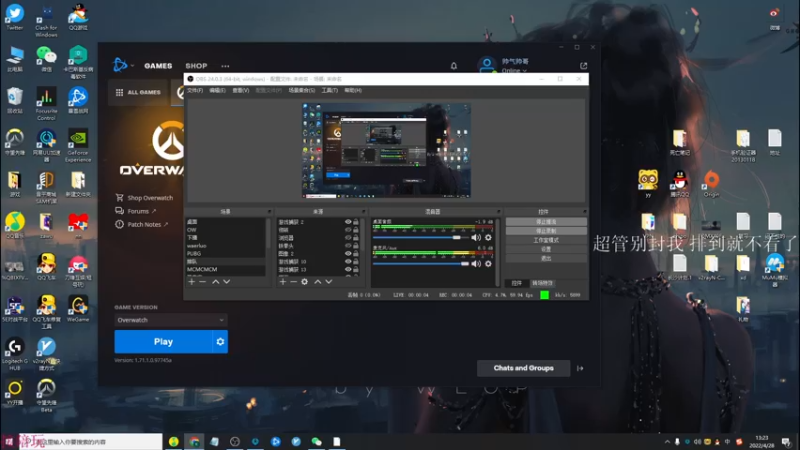The height and width of the screenshot is (450, 800).
Task: Open Chats and Groups button
Action: tap(523, 368)
